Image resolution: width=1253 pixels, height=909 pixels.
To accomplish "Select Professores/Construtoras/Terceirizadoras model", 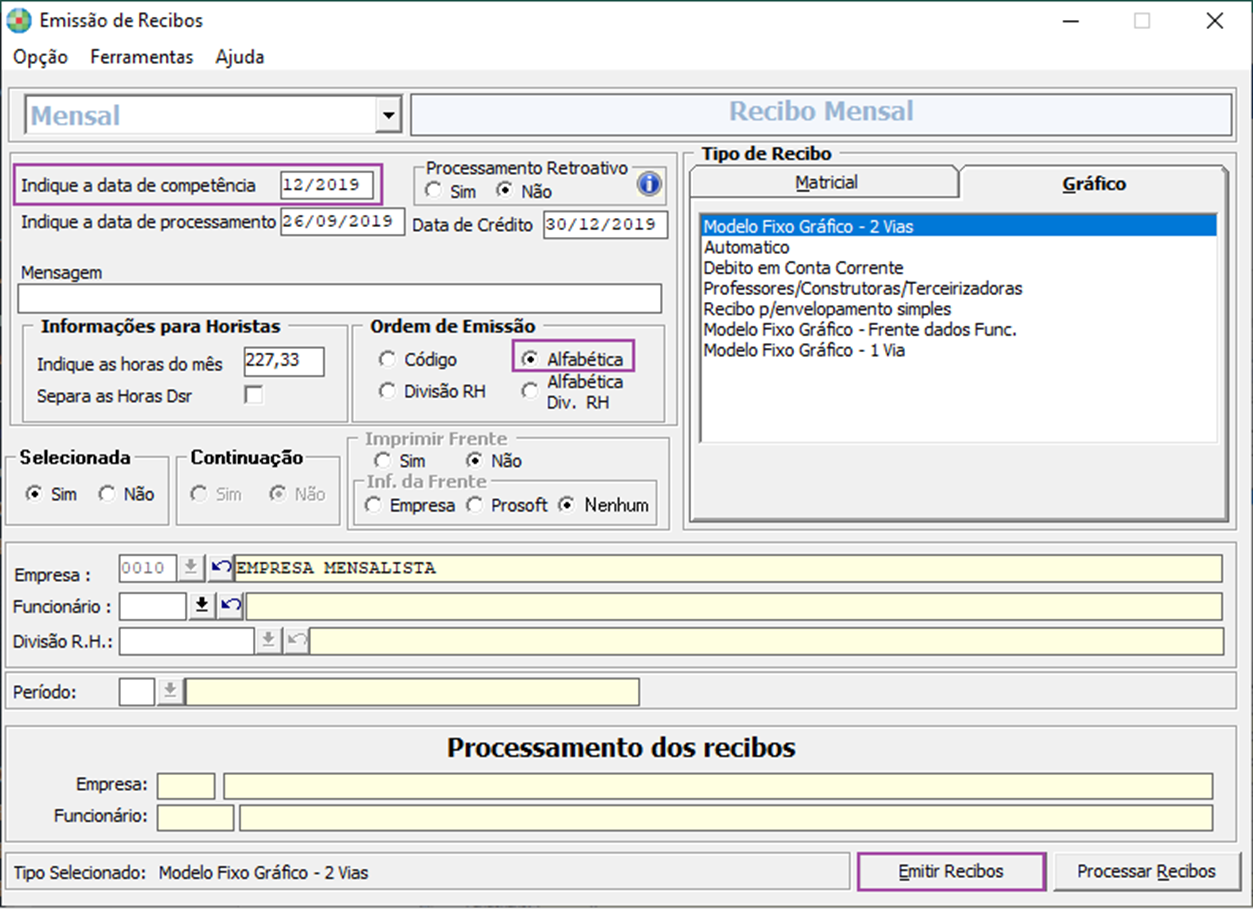I will coord(959,289).
